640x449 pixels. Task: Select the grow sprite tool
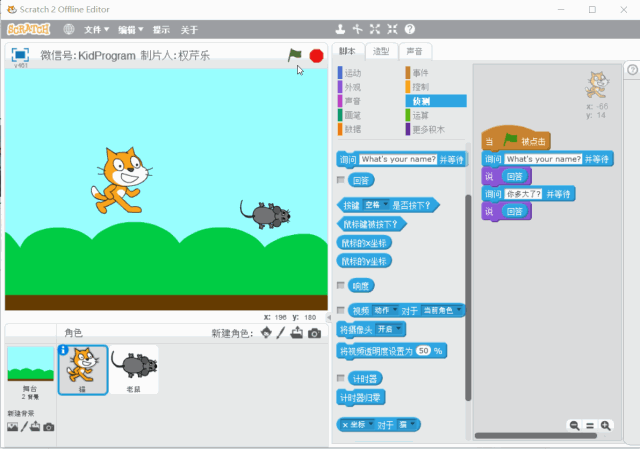pyautogui.click(x=375, y=29)
